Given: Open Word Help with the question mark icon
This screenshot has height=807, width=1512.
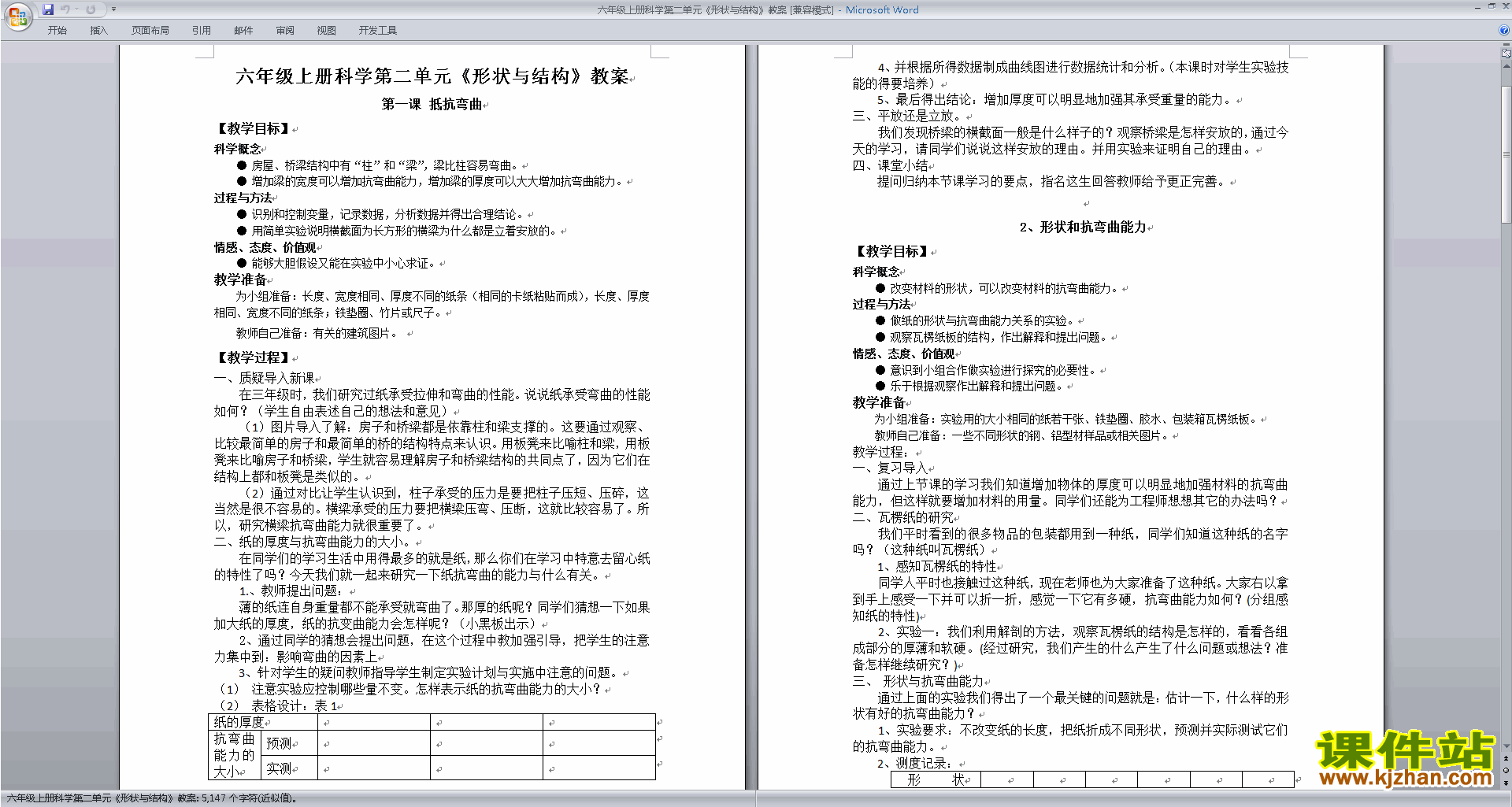Looking at the screenshot, I should [1504, 30].
